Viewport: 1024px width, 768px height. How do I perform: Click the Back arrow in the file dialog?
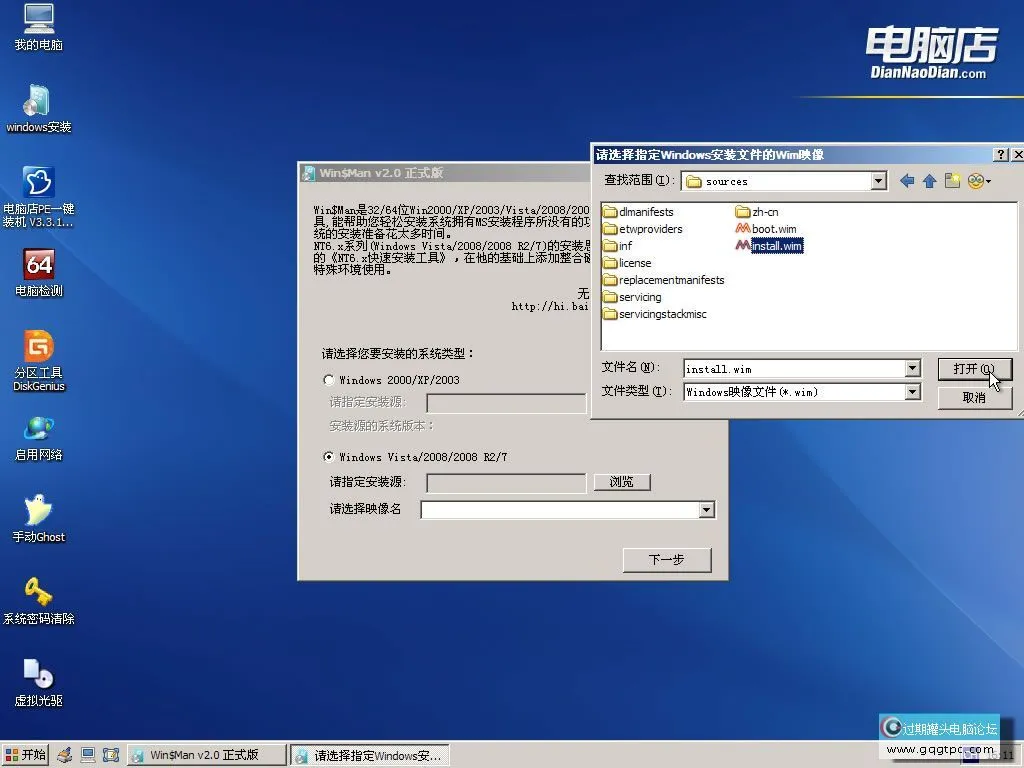coord(906,181)
